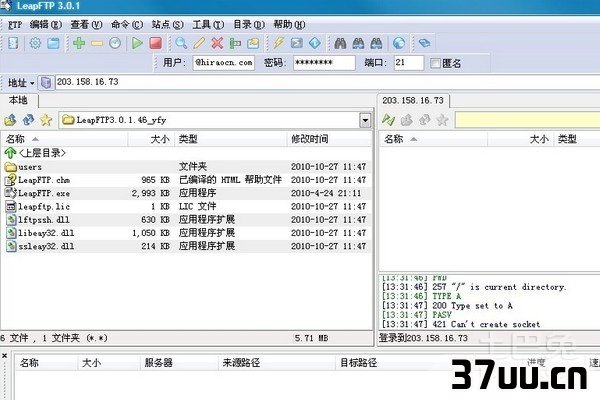Click the pencil edit icon
The image size is (600, 400).
(199, 43)
